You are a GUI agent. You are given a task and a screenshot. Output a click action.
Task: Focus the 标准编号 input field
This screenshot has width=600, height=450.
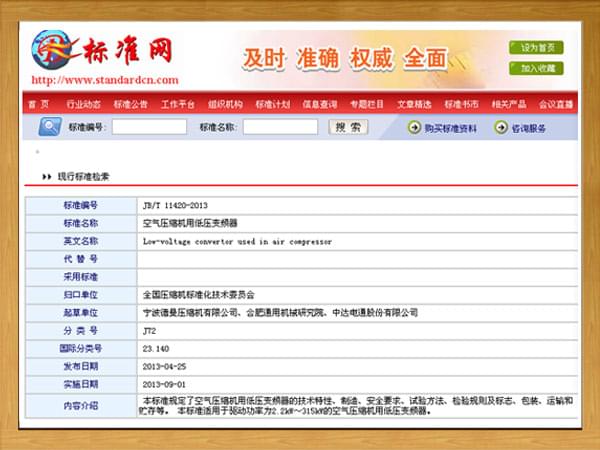click(x=149, y=127)
